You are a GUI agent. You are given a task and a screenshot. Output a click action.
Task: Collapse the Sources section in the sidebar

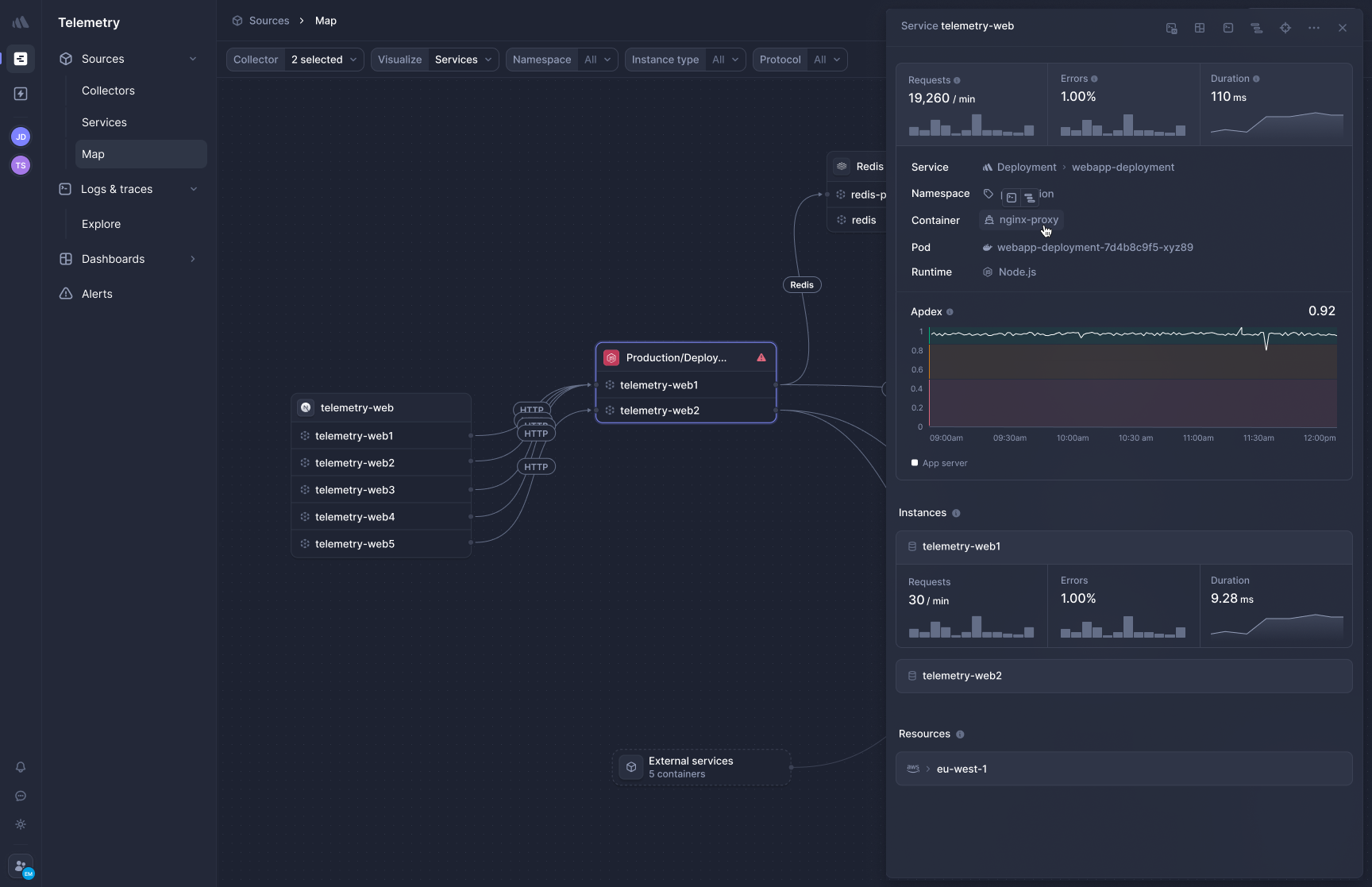(x=194, y=58)
